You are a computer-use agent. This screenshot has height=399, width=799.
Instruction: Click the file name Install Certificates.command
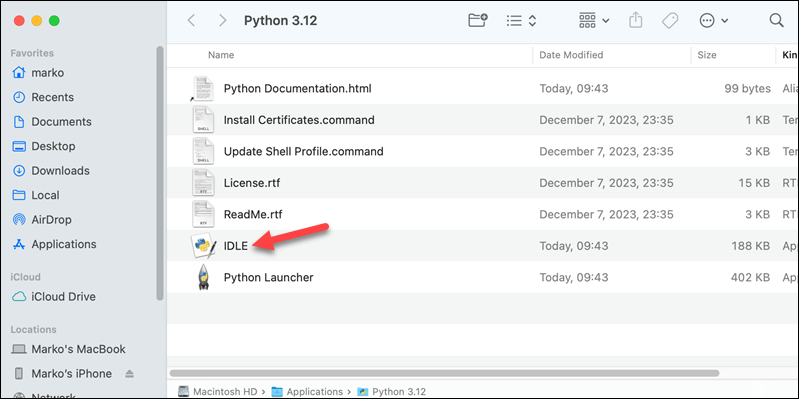coord(299,120)
